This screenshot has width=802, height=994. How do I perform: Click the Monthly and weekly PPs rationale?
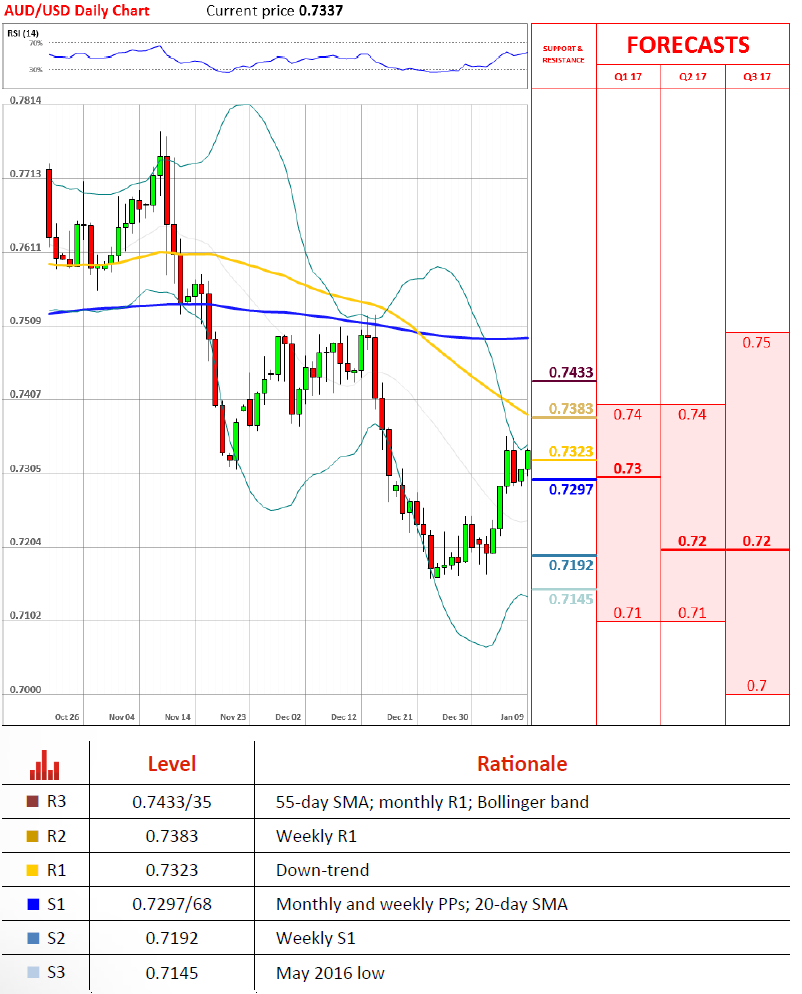coord(421,904)
